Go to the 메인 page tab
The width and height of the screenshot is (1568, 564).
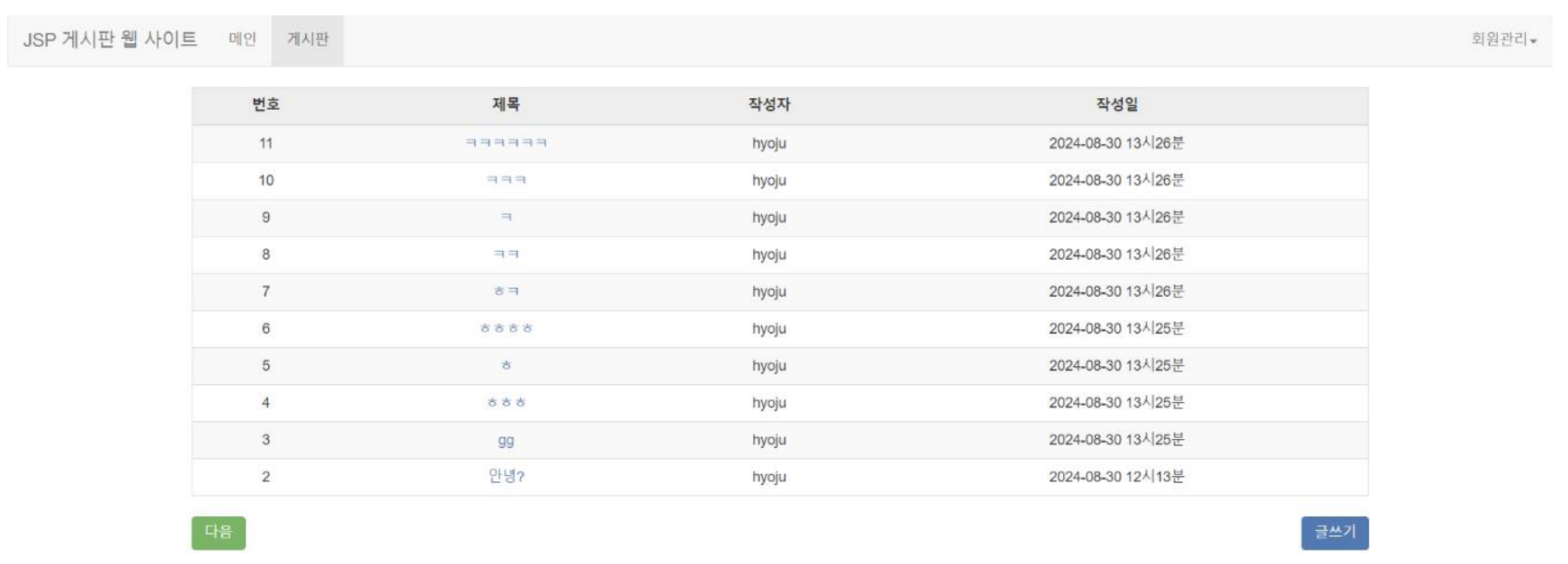click(x=242, y=40)
